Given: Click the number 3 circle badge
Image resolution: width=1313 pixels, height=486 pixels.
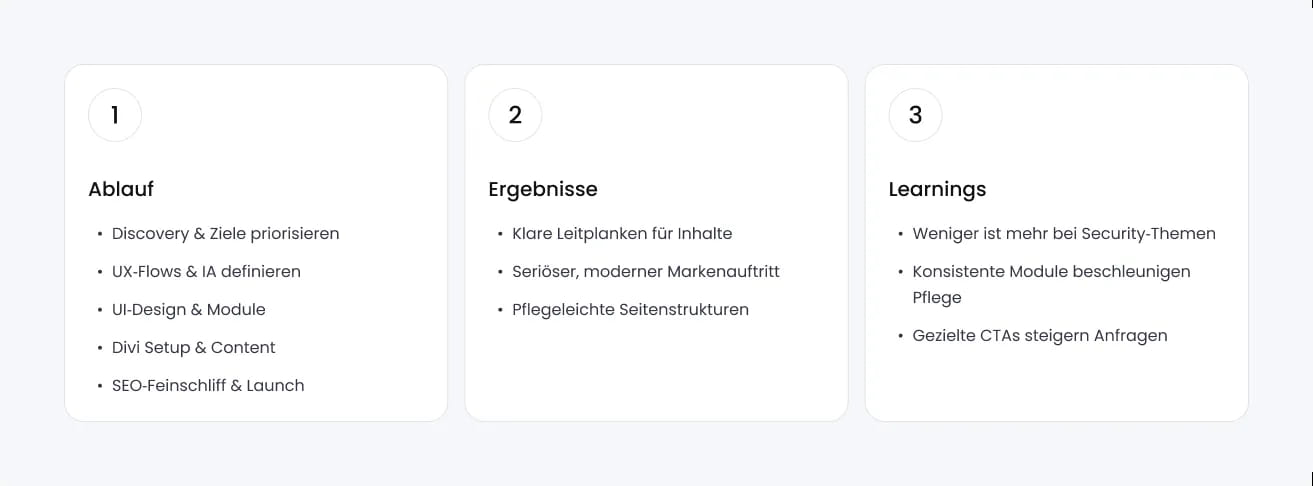Looking at the screenshot, I should 915,115.
